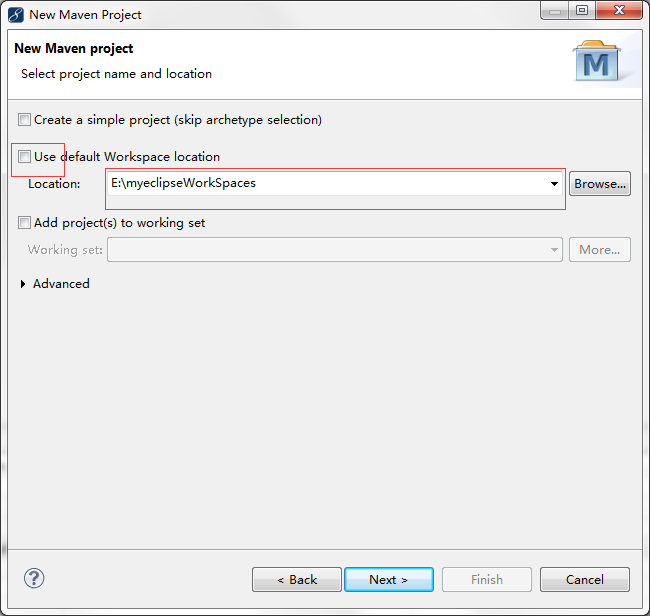Enable Create a simple project checkbox
The image size is (650, 616).
pyautogui.click(x=25, y=120)
